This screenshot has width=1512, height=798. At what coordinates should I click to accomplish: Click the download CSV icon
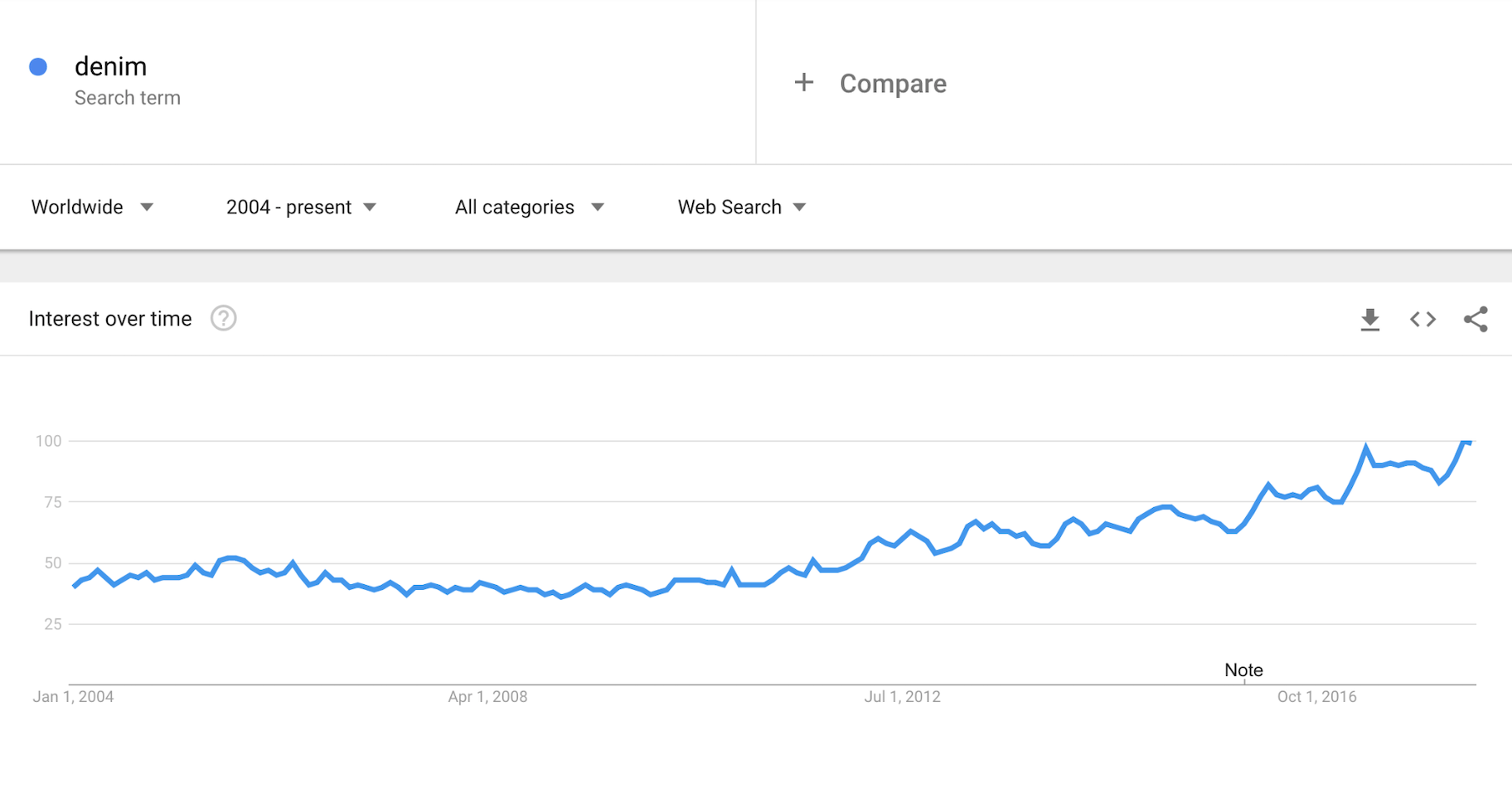[1369, 320]
